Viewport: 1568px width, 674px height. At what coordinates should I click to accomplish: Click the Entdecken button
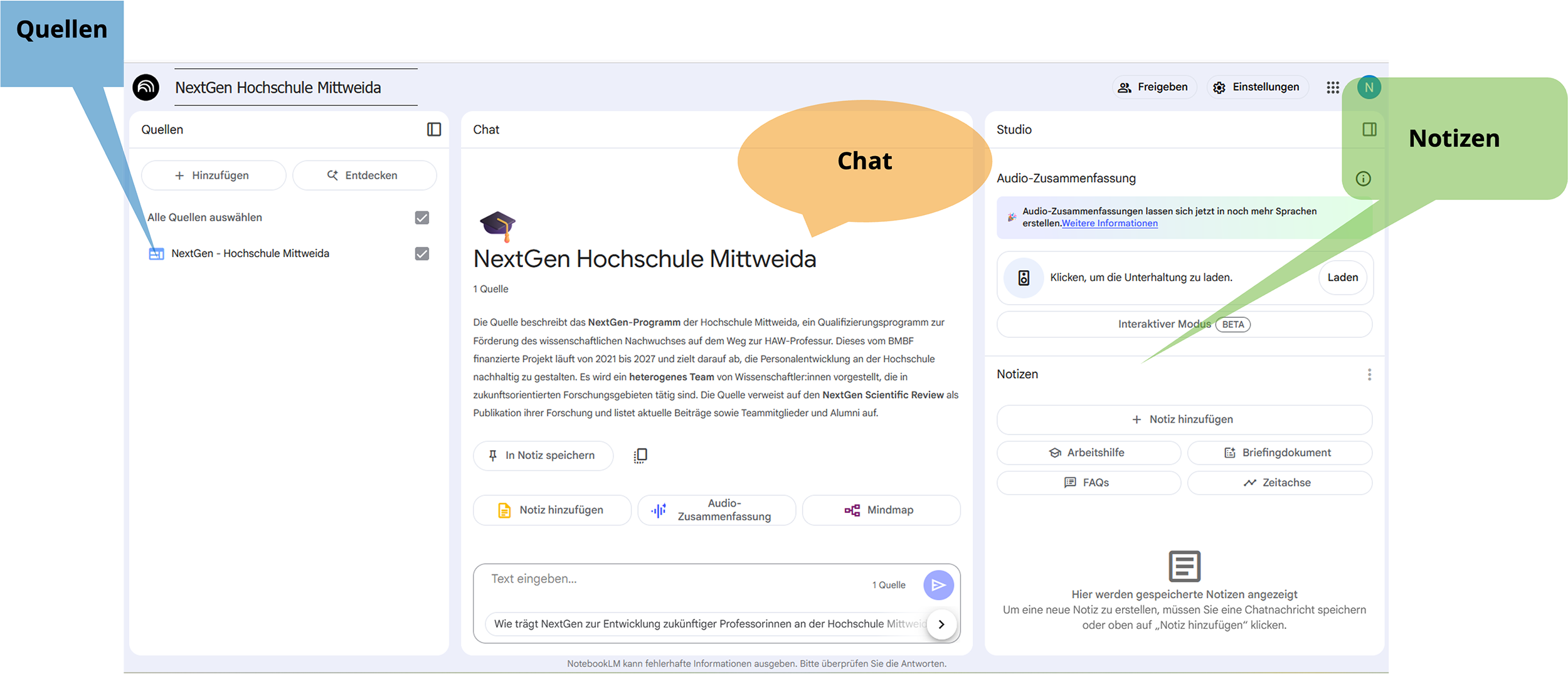(x=364, y=176)
